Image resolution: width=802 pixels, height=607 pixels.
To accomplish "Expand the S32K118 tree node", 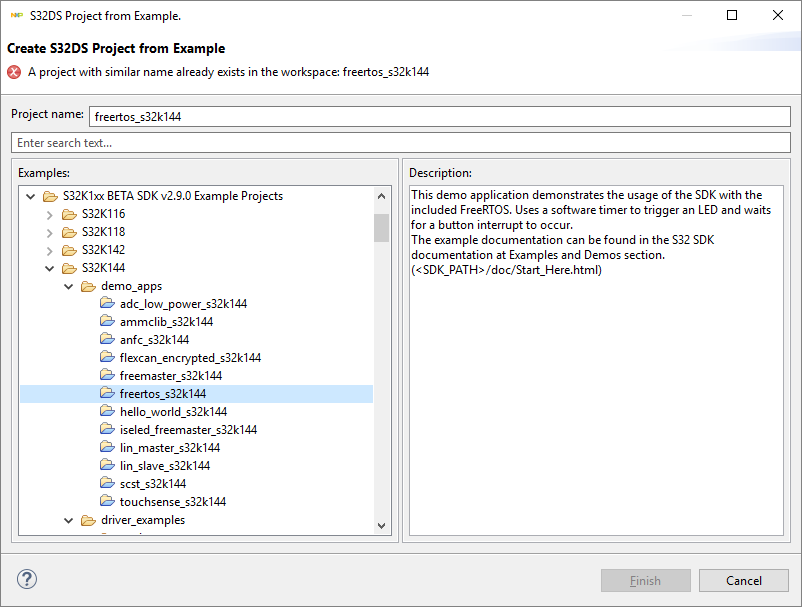I will click(50, 233).
